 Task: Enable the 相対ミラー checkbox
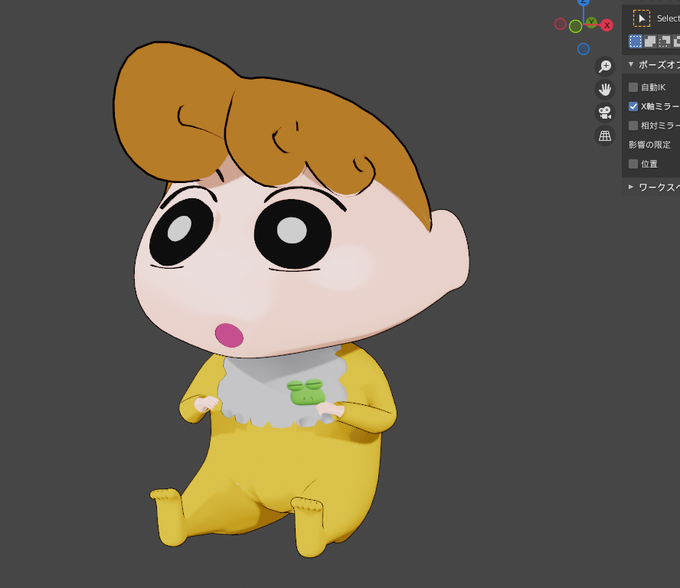click(633, 125)
